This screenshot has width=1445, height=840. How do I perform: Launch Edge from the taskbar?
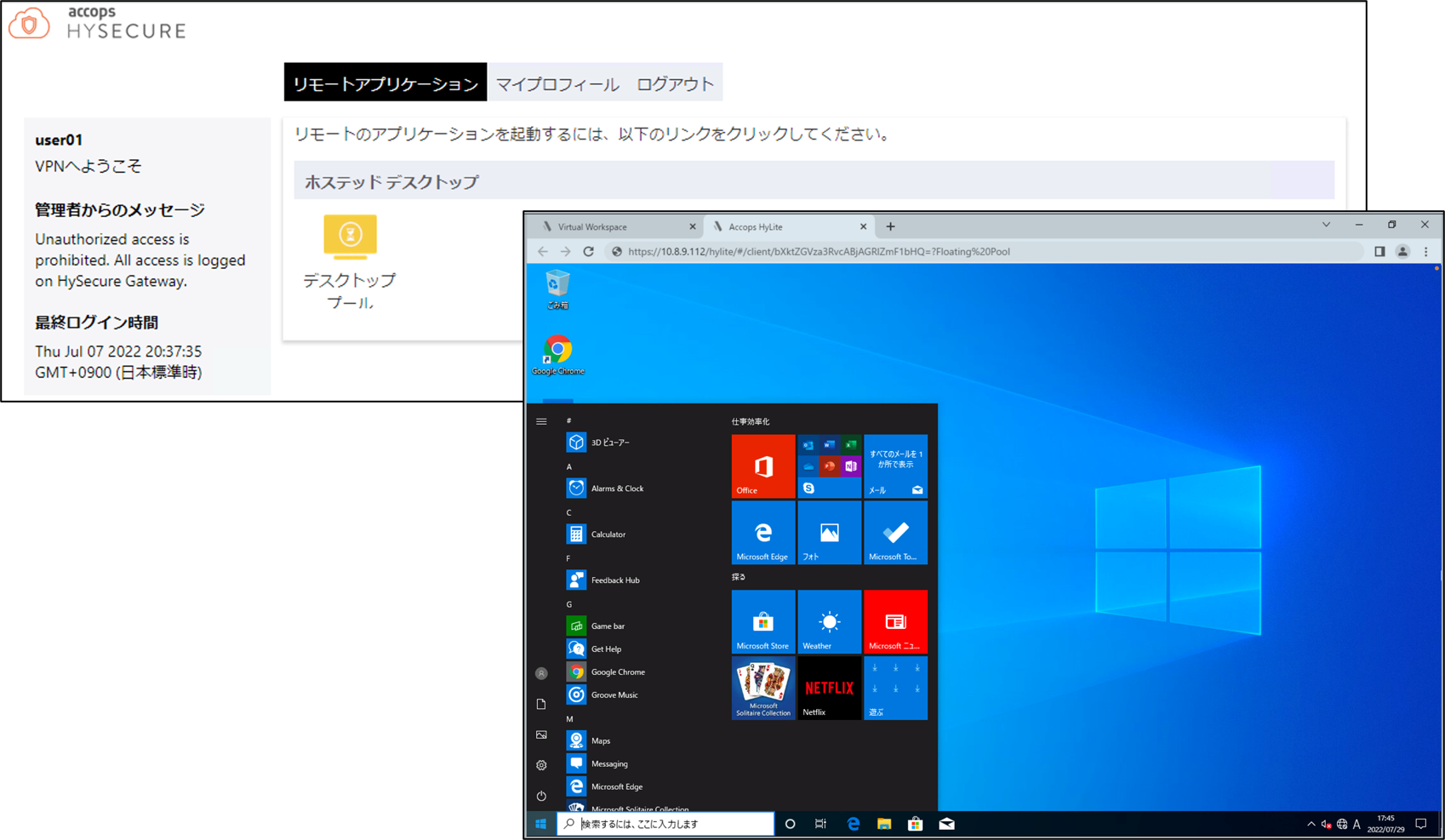pyautogui.click(x=853, y=824)
